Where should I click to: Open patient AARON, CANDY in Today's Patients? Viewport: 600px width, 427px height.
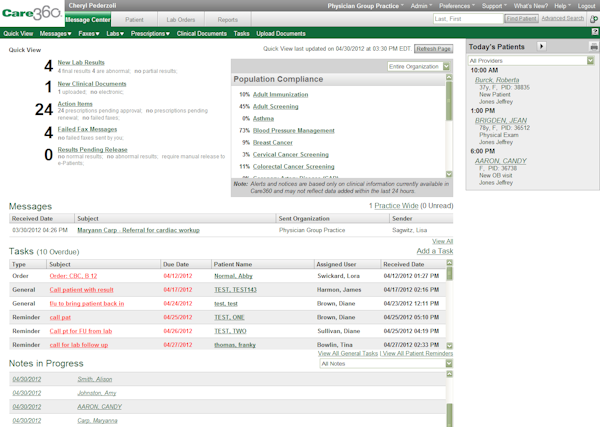[x=501, y=161]
